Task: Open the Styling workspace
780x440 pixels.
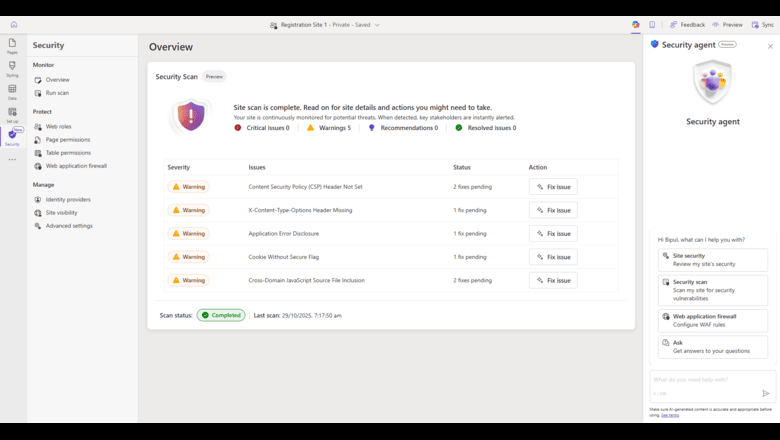Action: tap(12, 69)
